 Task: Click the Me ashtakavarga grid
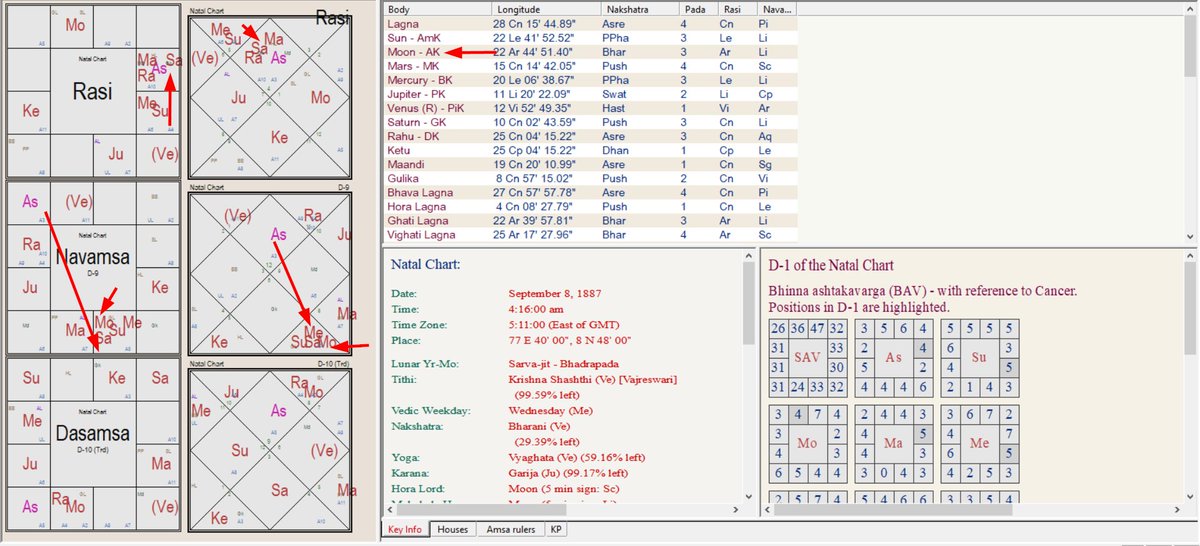coord(982,442)
